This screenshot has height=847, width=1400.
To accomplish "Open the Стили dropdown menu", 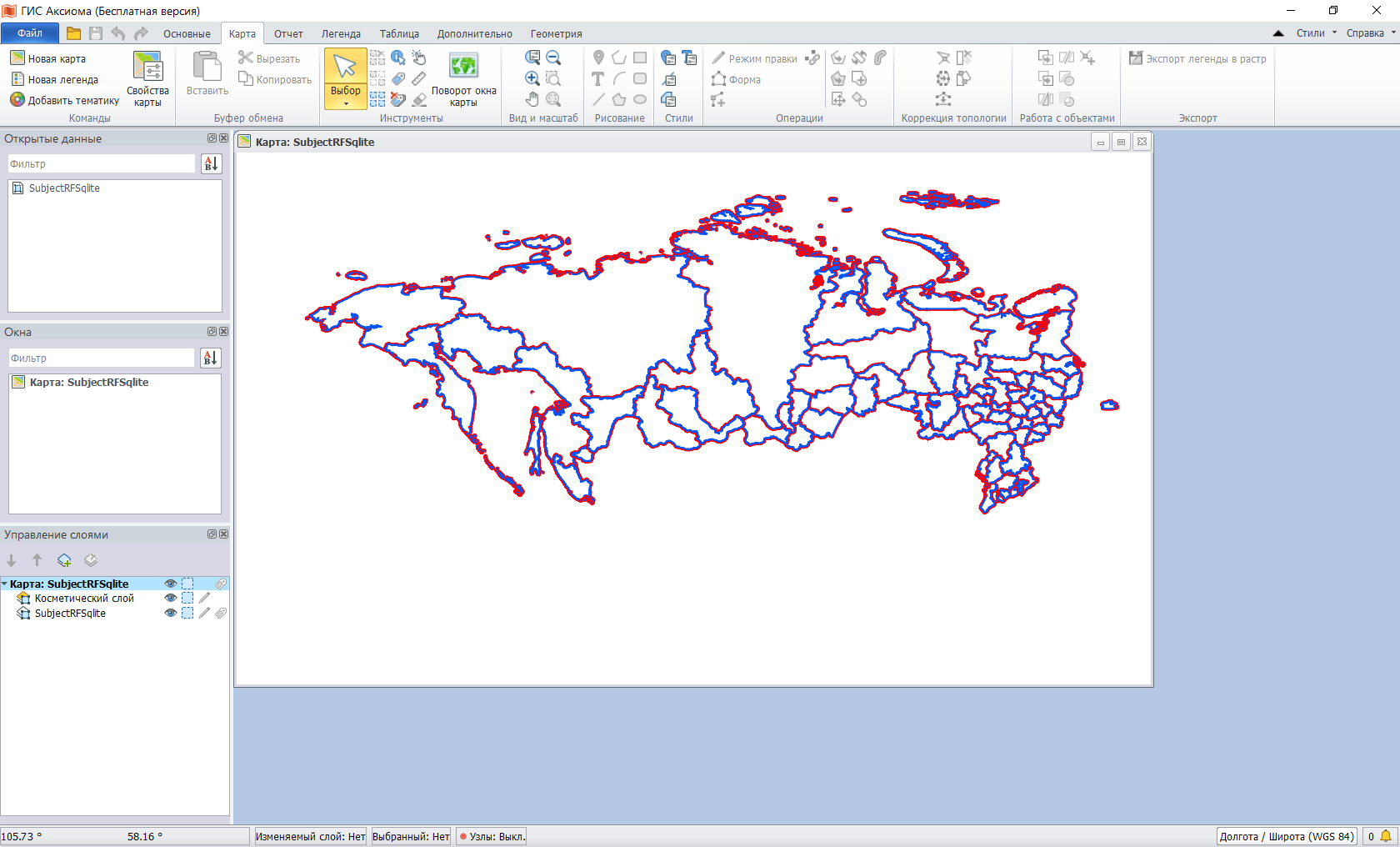I will point(1316,33).
